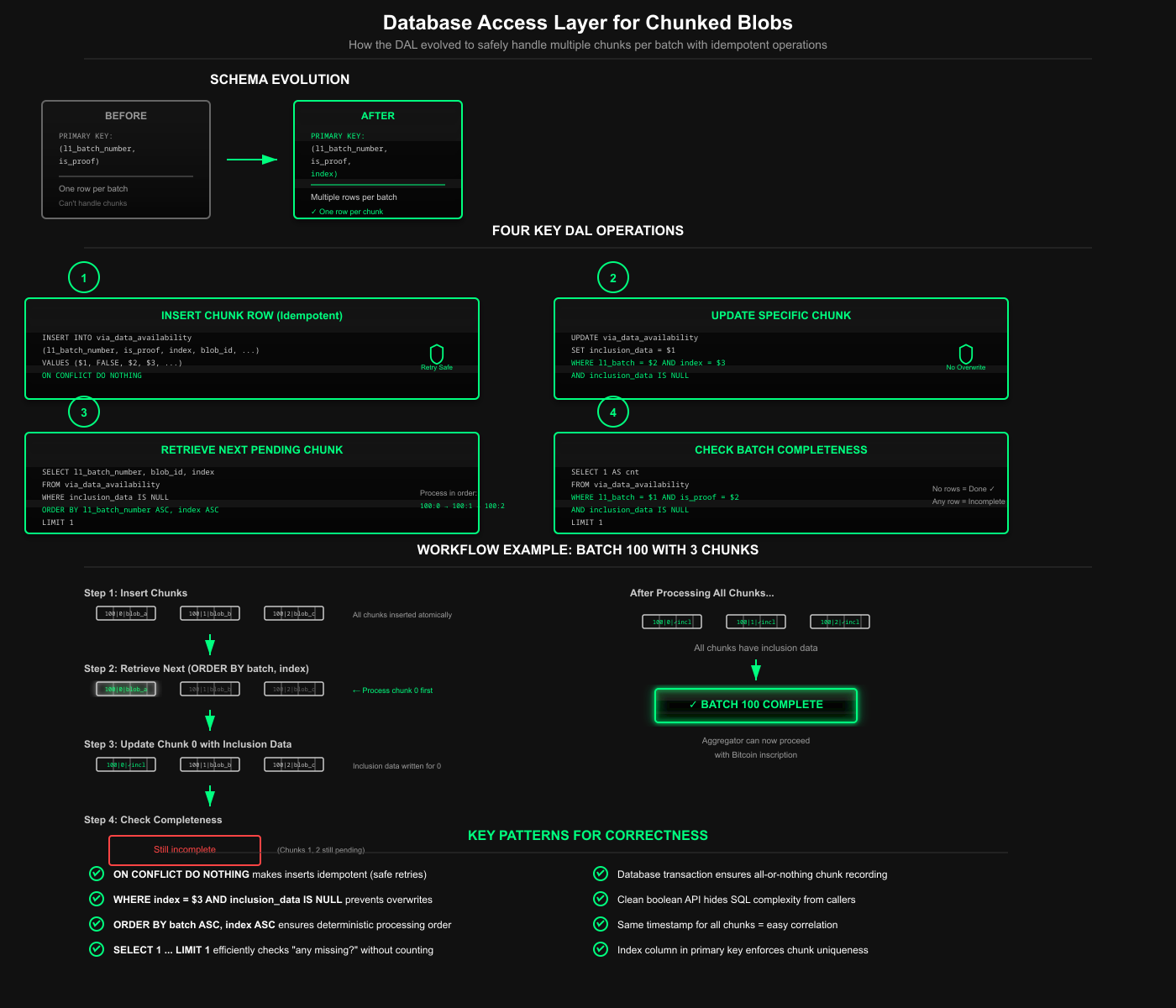The width and height of the screenshot is (1176, 1008).
Task: Click the numbered circle 2 badge
Action: tap(613, 278)
